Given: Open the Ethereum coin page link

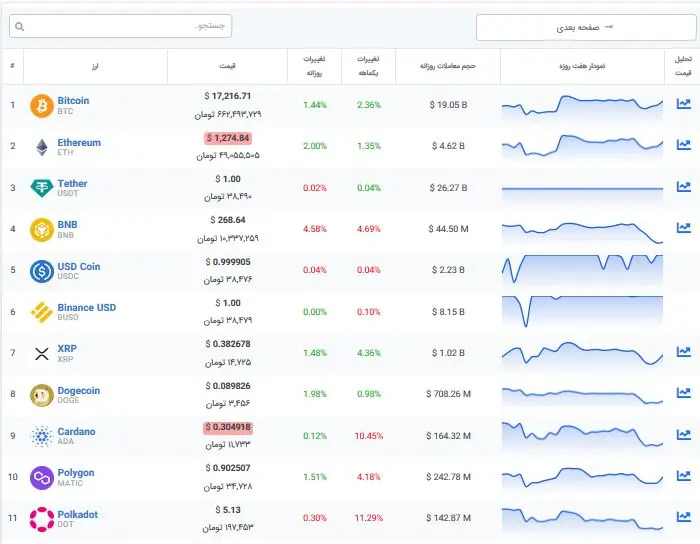Looking at the screenshot, I should pyautogui.click(x=79, y=142).
